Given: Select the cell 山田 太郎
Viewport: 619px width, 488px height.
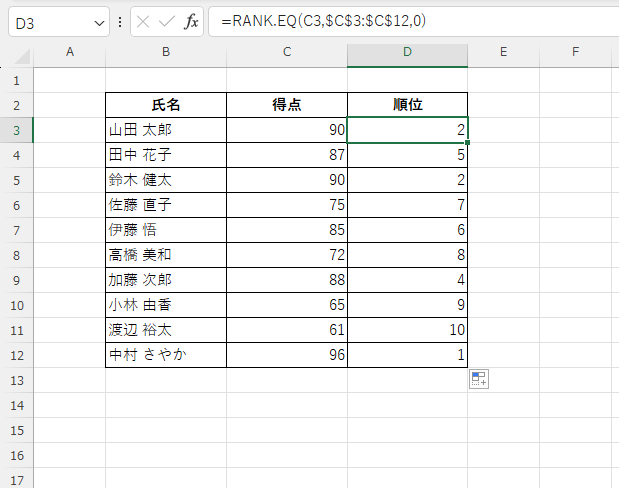Looking at the screenshot, I should 166,130.
